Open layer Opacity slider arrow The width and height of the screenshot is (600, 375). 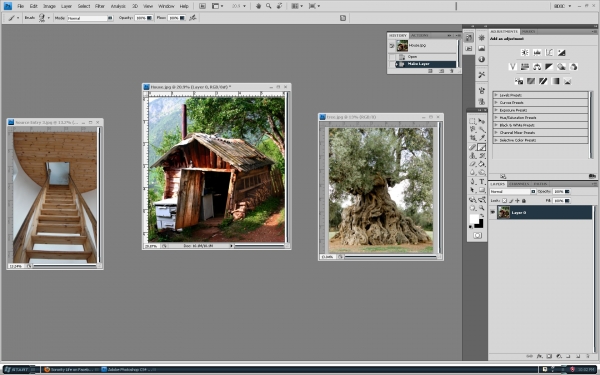(x=567, y=191)
